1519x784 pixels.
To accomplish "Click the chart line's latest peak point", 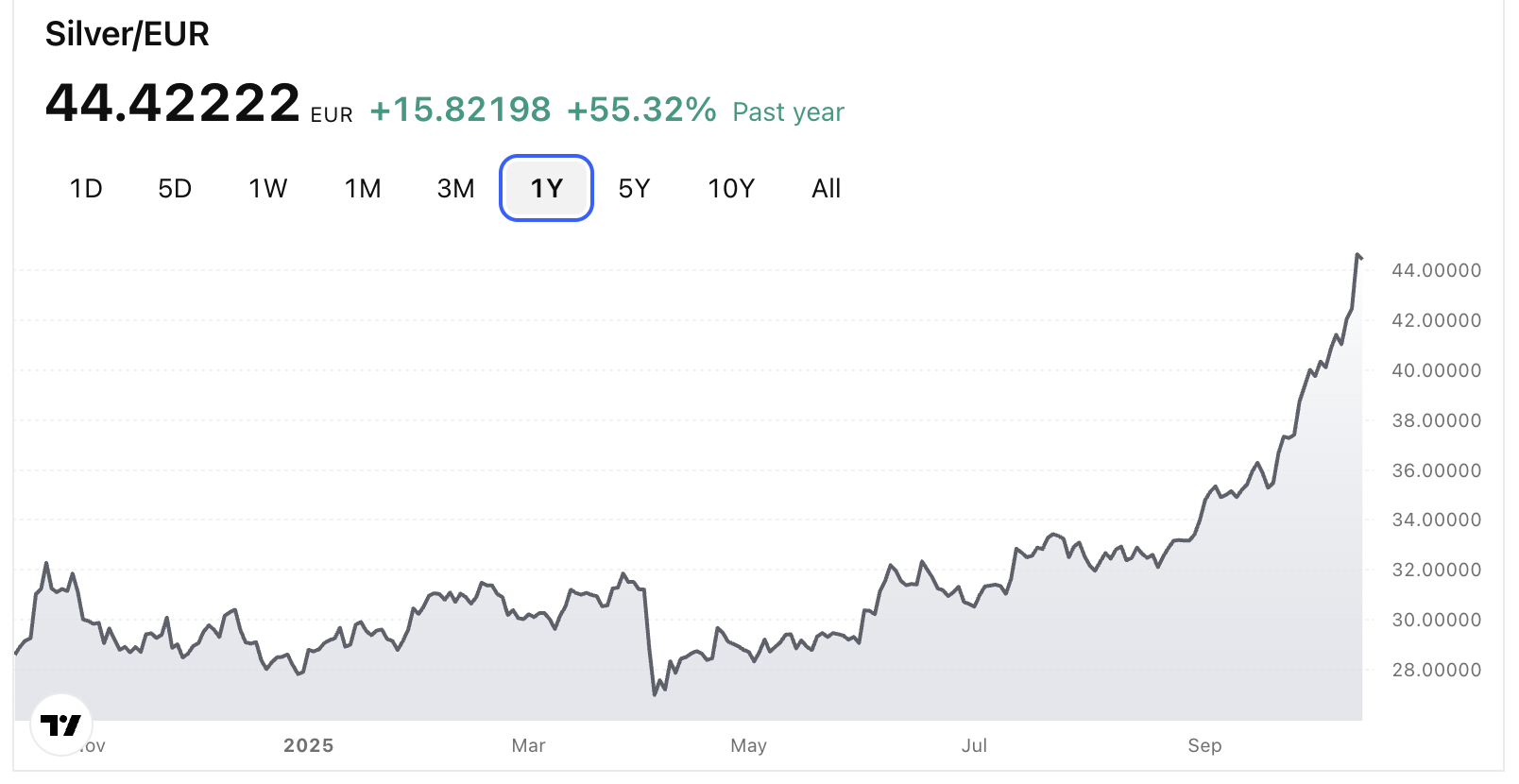I will [x=1357, y=255].
